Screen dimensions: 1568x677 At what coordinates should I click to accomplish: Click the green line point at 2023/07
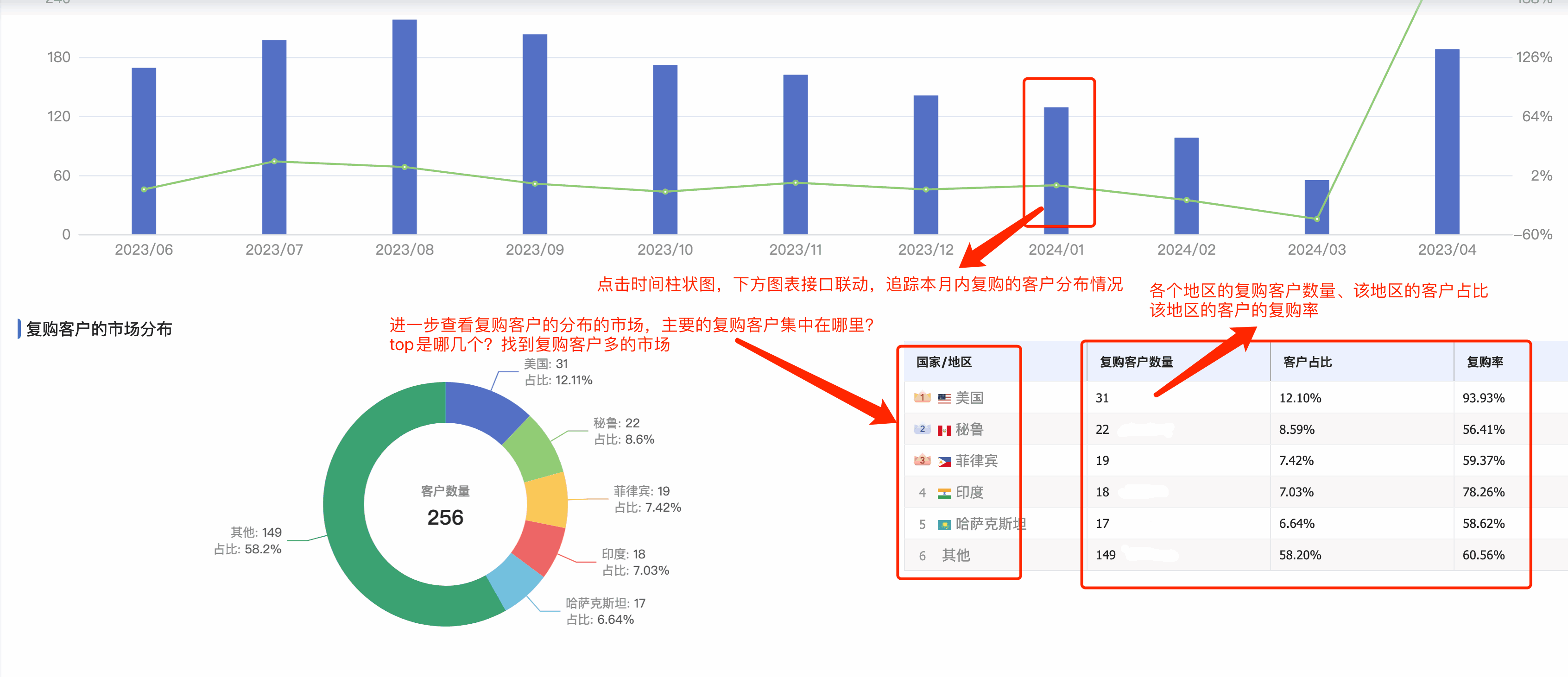pyautogui.click(x=274, y=161)
